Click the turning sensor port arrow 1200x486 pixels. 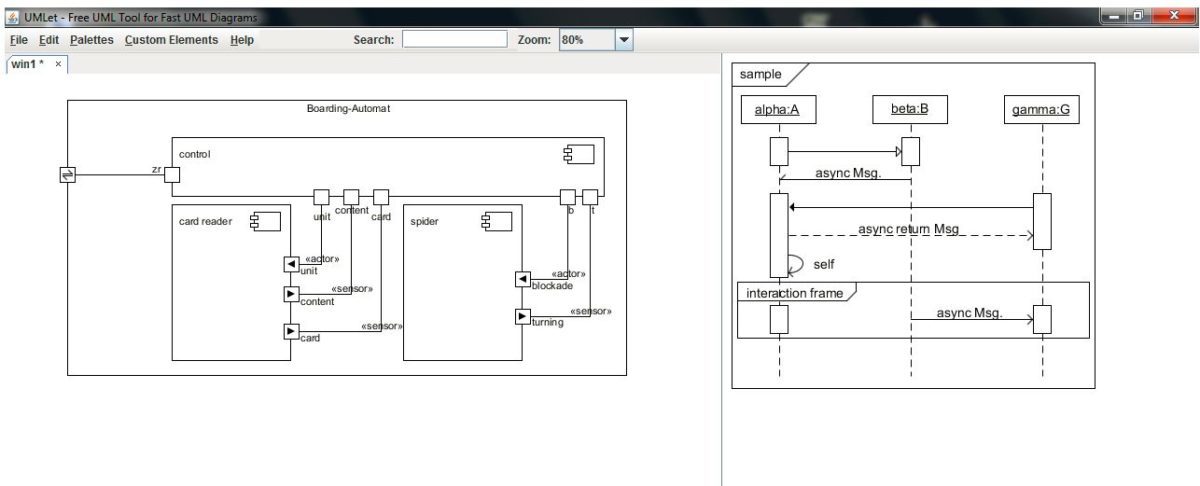(x=522, y=316)
